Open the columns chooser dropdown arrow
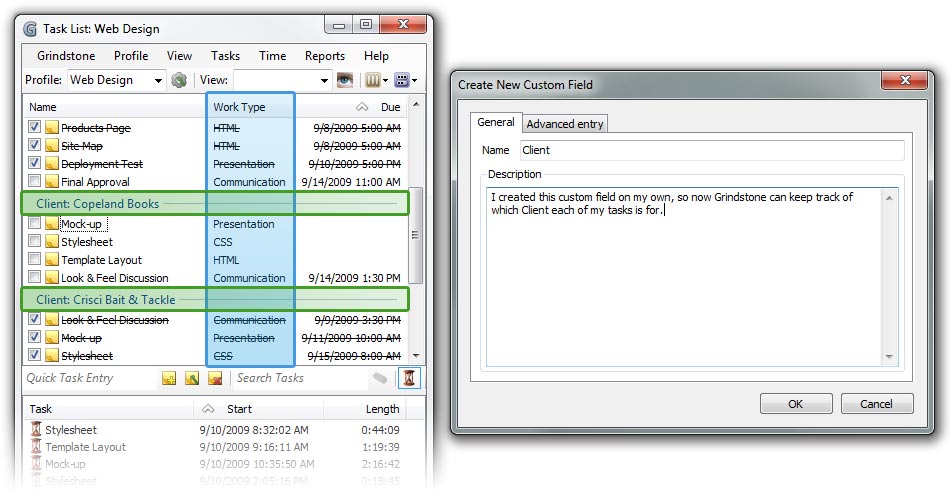This screenshot has height=498, width=950. pyautogui.click(x=384, y=80)
